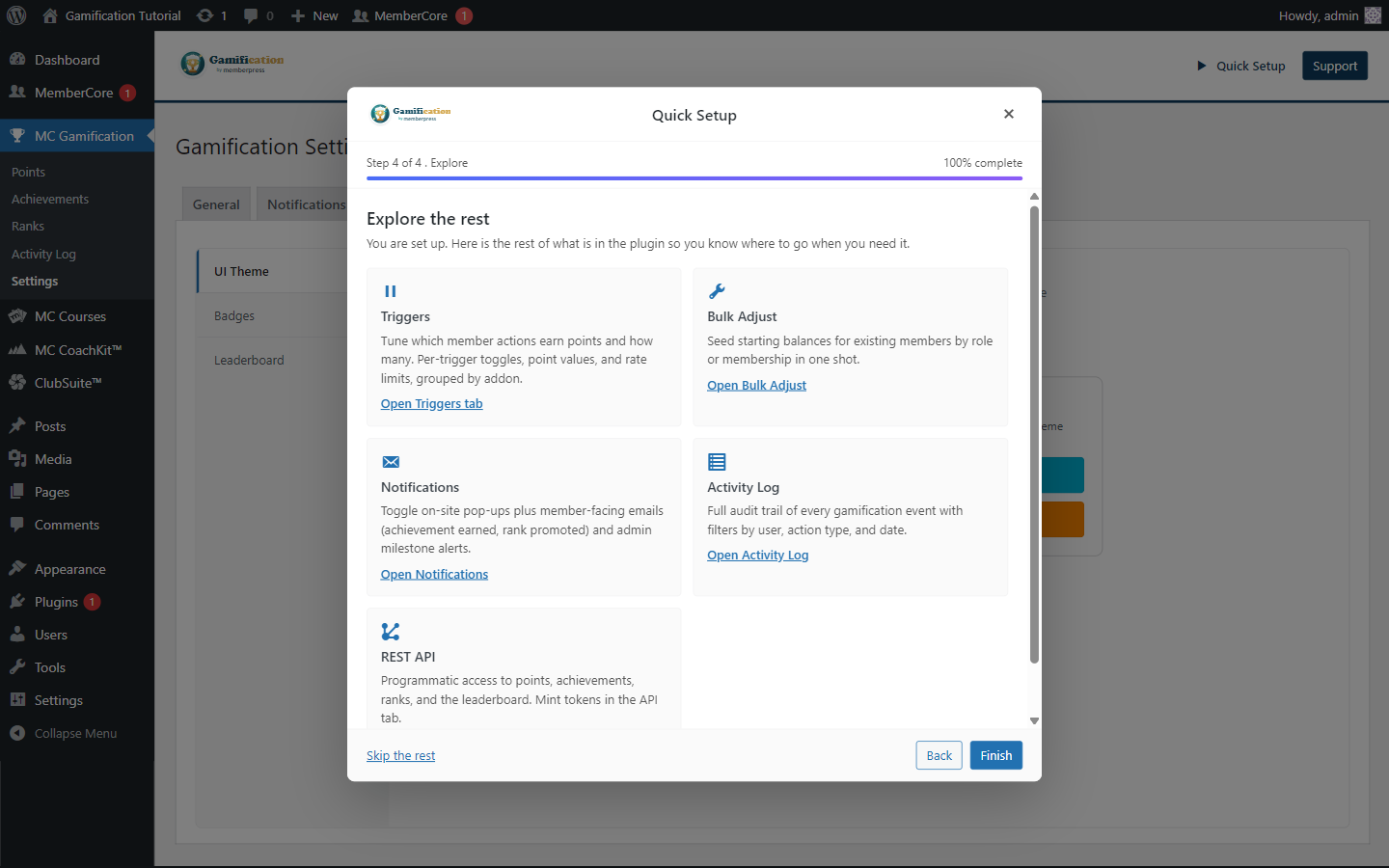Click the ClubSuite sidebar icon
Viewport: 1389px width, 868px height.
17,383
